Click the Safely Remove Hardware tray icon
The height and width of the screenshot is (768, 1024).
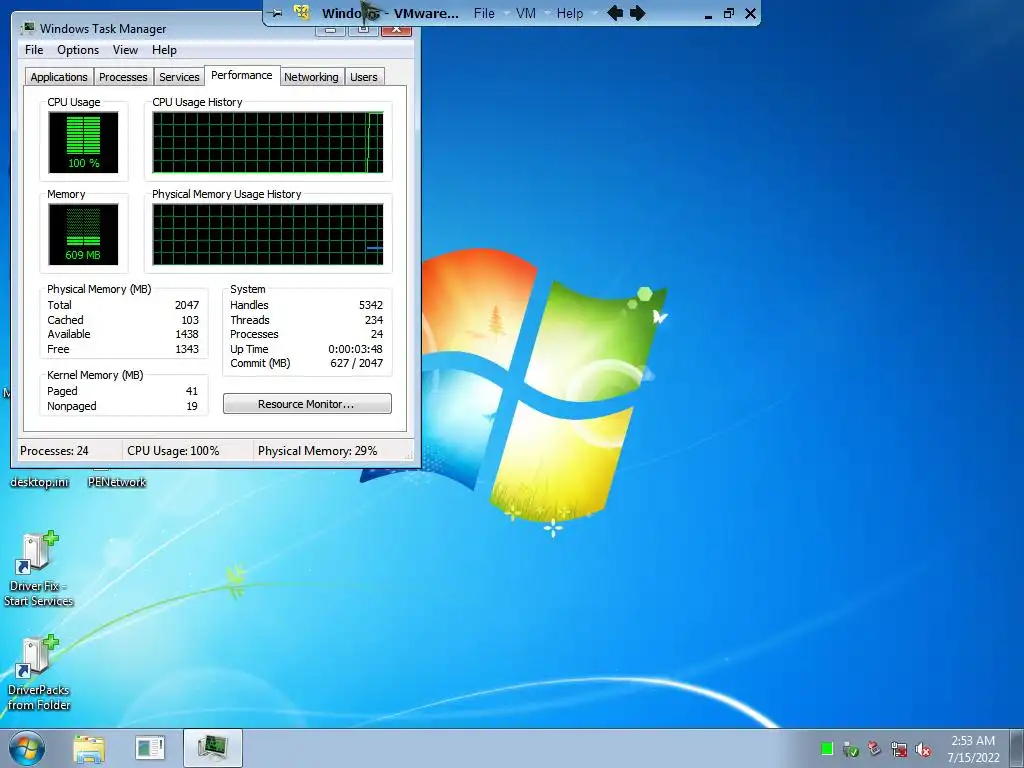click(850, 749)
